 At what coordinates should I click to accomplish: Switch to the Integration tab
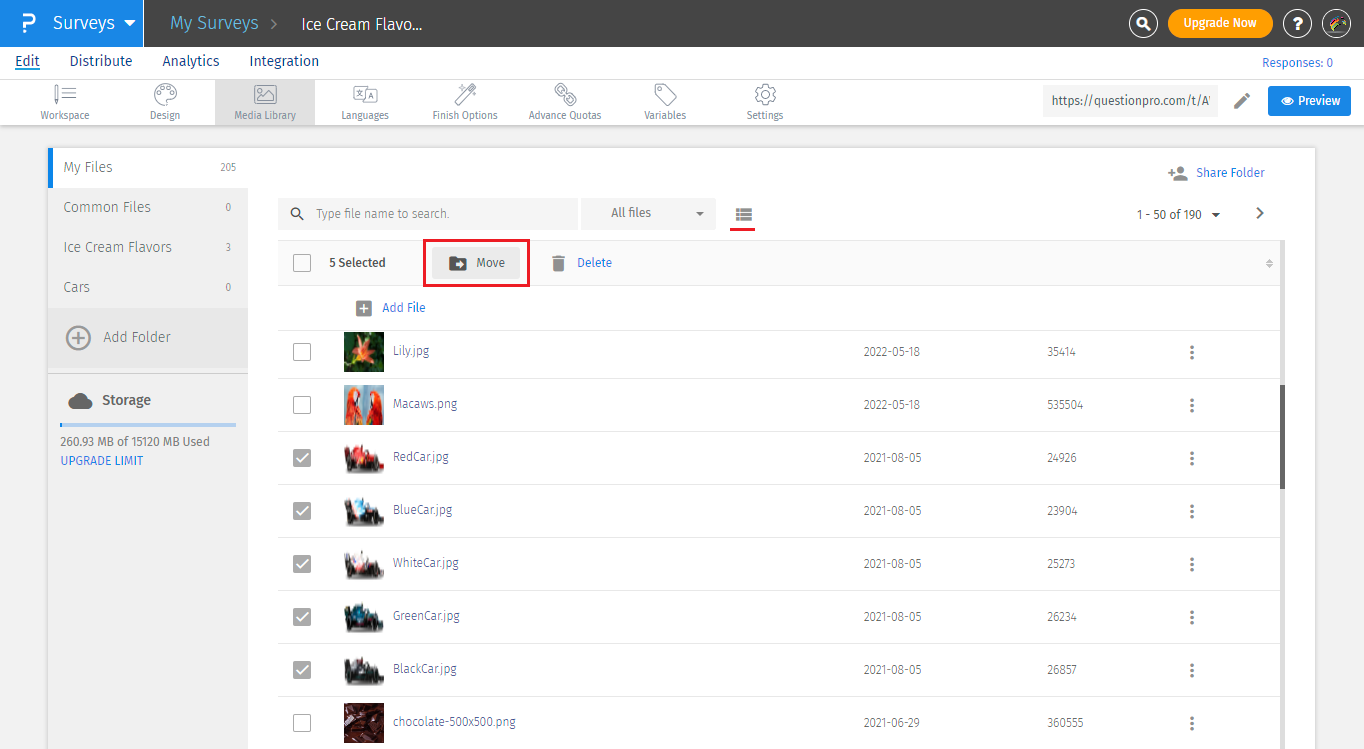coord(284,61)
